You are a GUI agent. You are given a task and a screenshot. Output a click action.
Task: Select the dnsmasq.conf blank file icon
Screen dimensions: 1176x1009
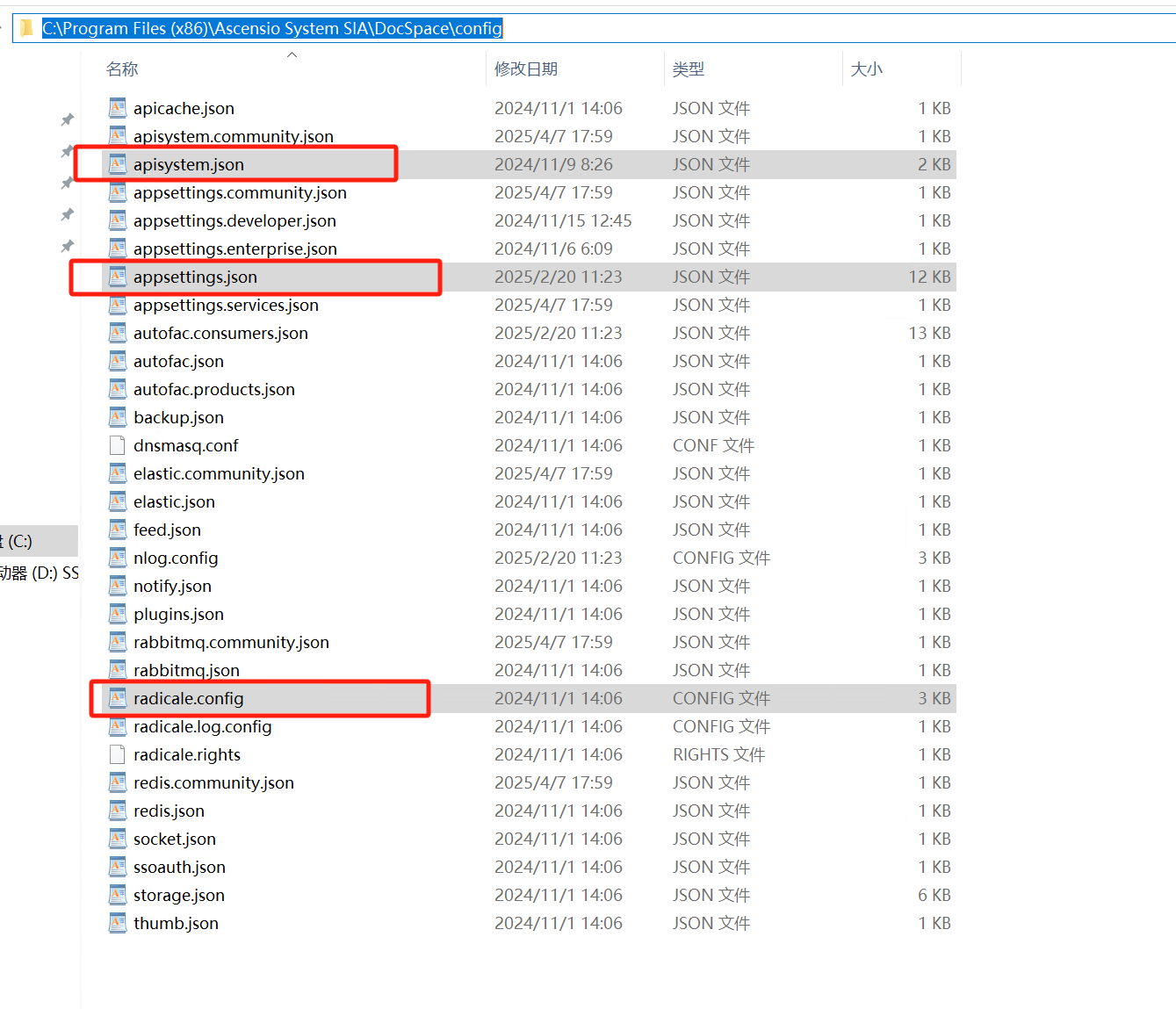(x=117, y=445)
